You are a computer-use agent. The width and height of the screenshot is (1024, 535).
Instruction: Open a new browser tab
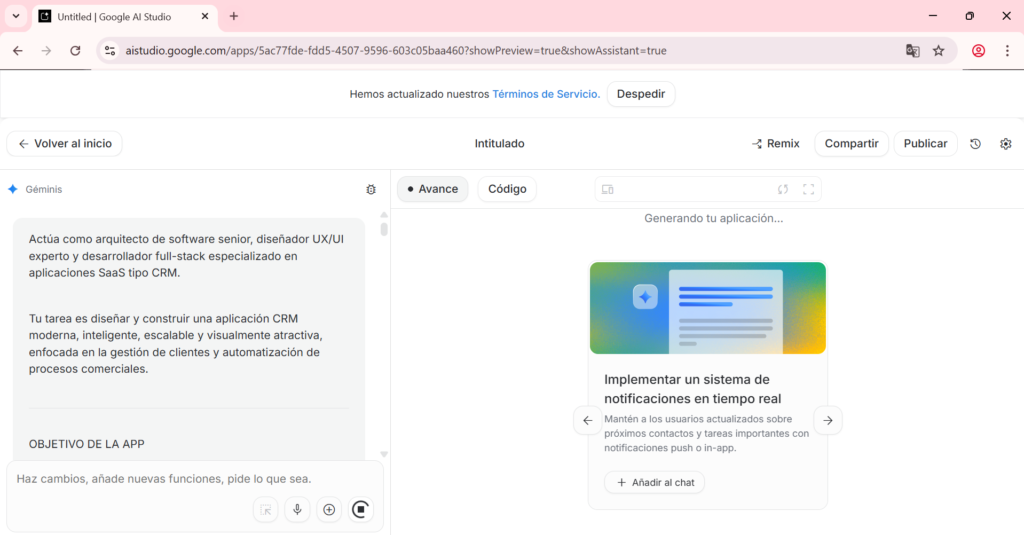coord(234,16)
